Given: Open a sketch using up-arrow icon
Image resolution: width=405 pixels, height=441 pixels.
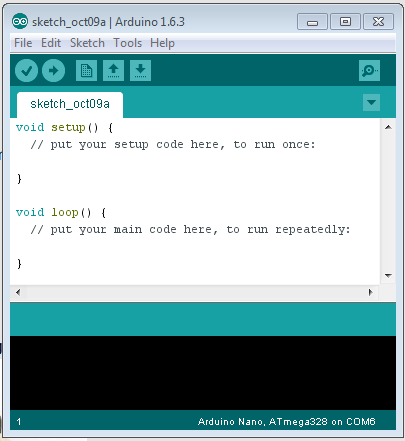Looking at the screenshot, I should click(x=113, y=70).
